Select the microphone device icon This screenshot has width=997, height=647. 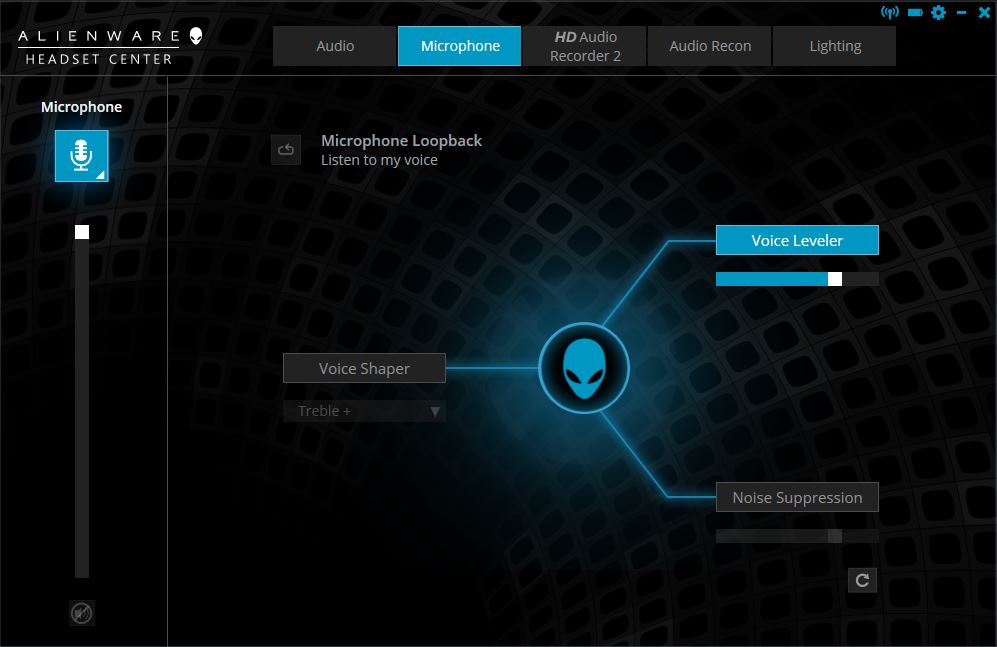click(81, 156)
